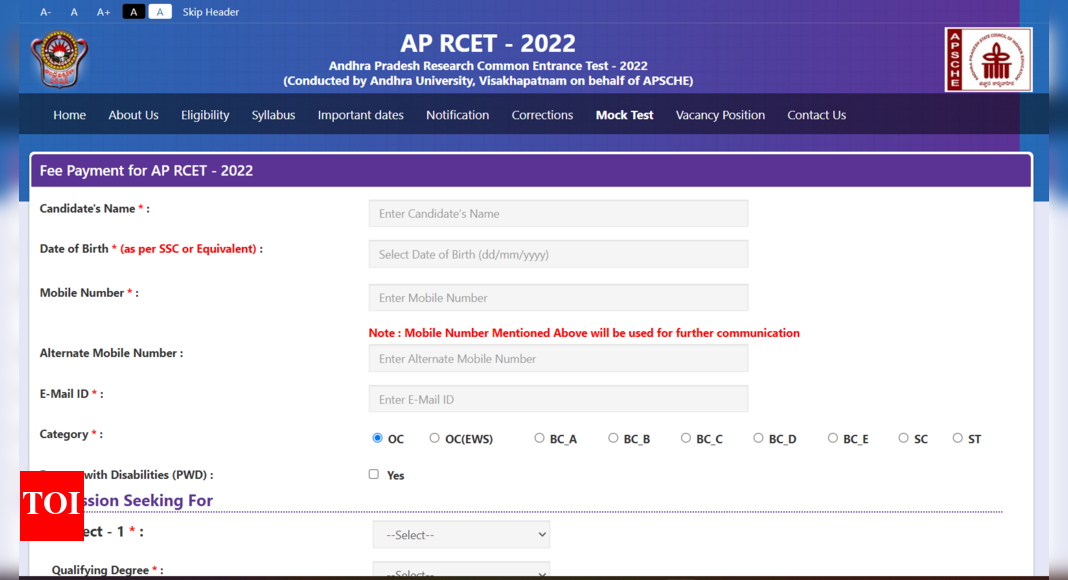This screenshot has width=1068, height=580.
Task: Focus the Mobile Number field
Action: click(559, 297)
